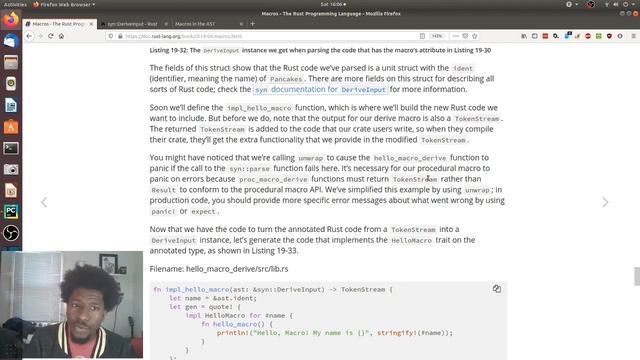The image size is (640, 360).
Task: Open tracking protection shield in address bar
Action: pyautogui.click(x=111, y=36)
